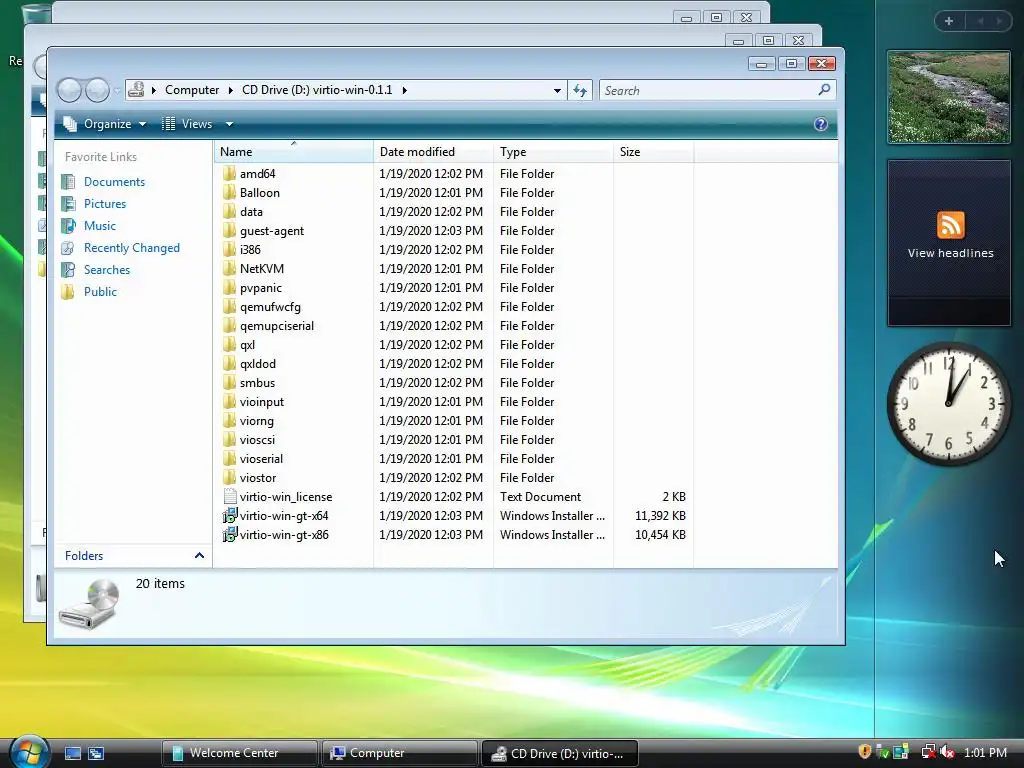Expand the address bar history dropdown
Image resolution: width=1024 pixels, height=768 pixels.
pyautogui.click(x=557, y=90)
